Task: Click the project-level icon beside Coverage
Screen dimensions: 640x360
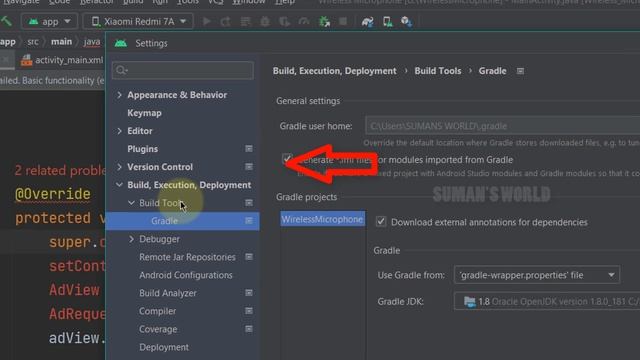Action: pos(249,329)
